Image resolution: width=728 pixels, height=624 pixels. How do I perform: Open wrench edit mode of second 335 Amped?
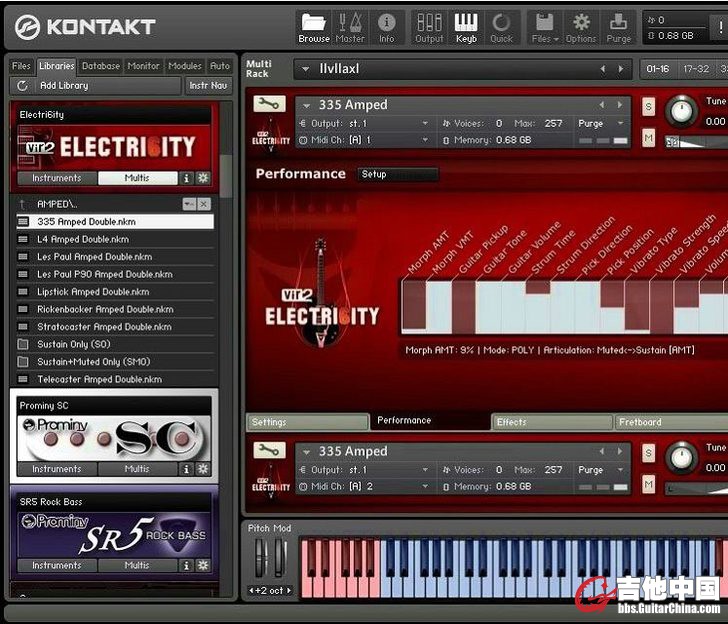(x=269, y=449)
